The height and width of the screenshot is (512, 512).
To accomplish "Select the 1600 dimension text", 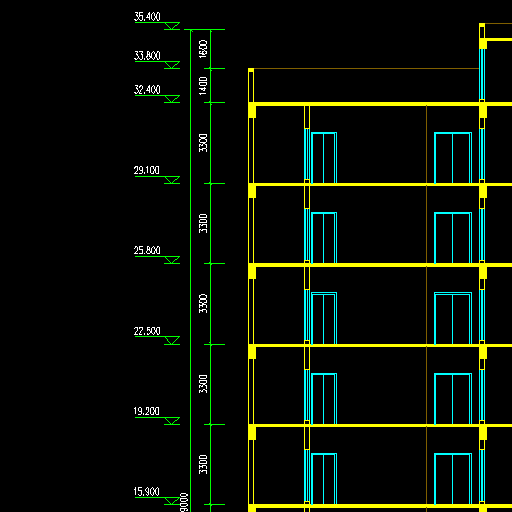I will 203,49.
